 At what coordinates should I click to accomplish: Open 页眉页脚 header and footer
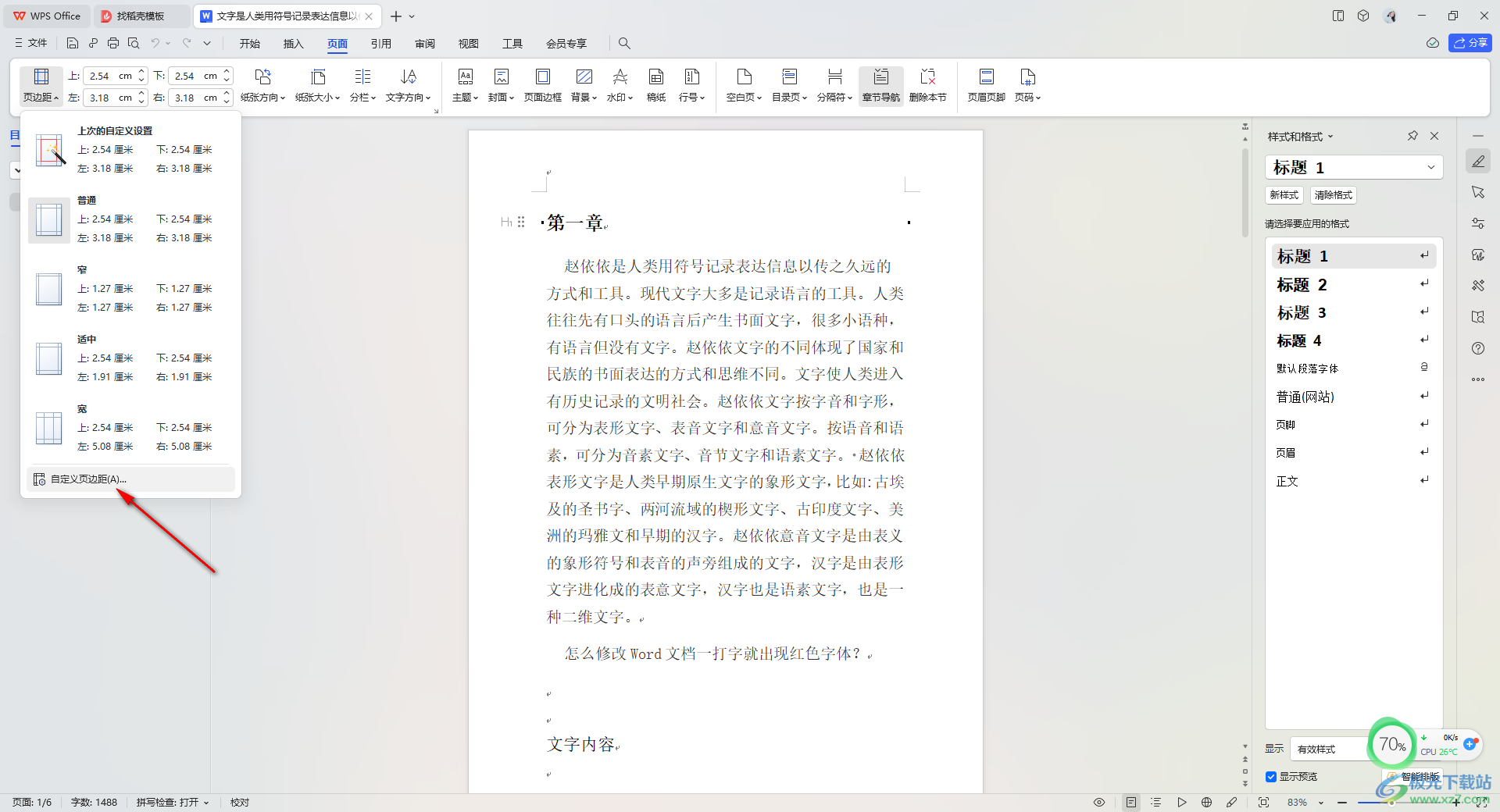(986, 85)
